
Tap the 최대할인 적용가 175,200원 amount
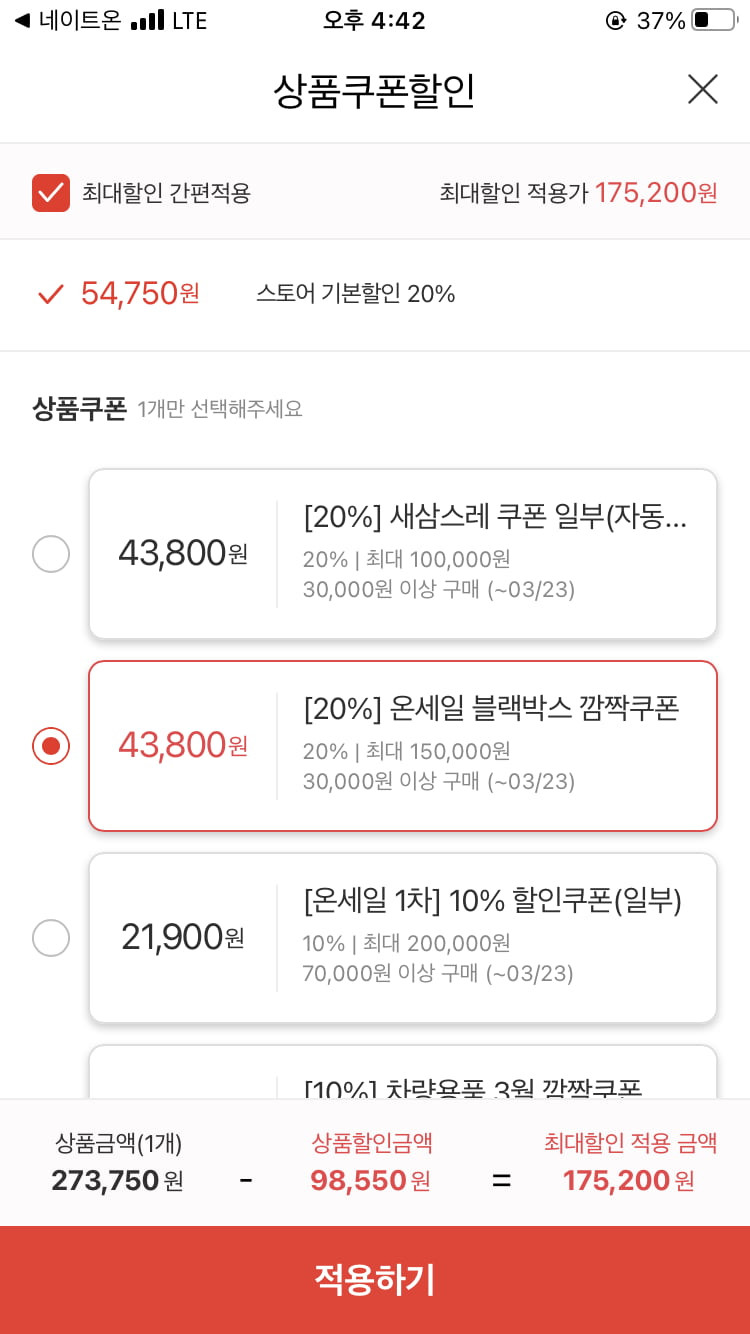tap(656, 193)
